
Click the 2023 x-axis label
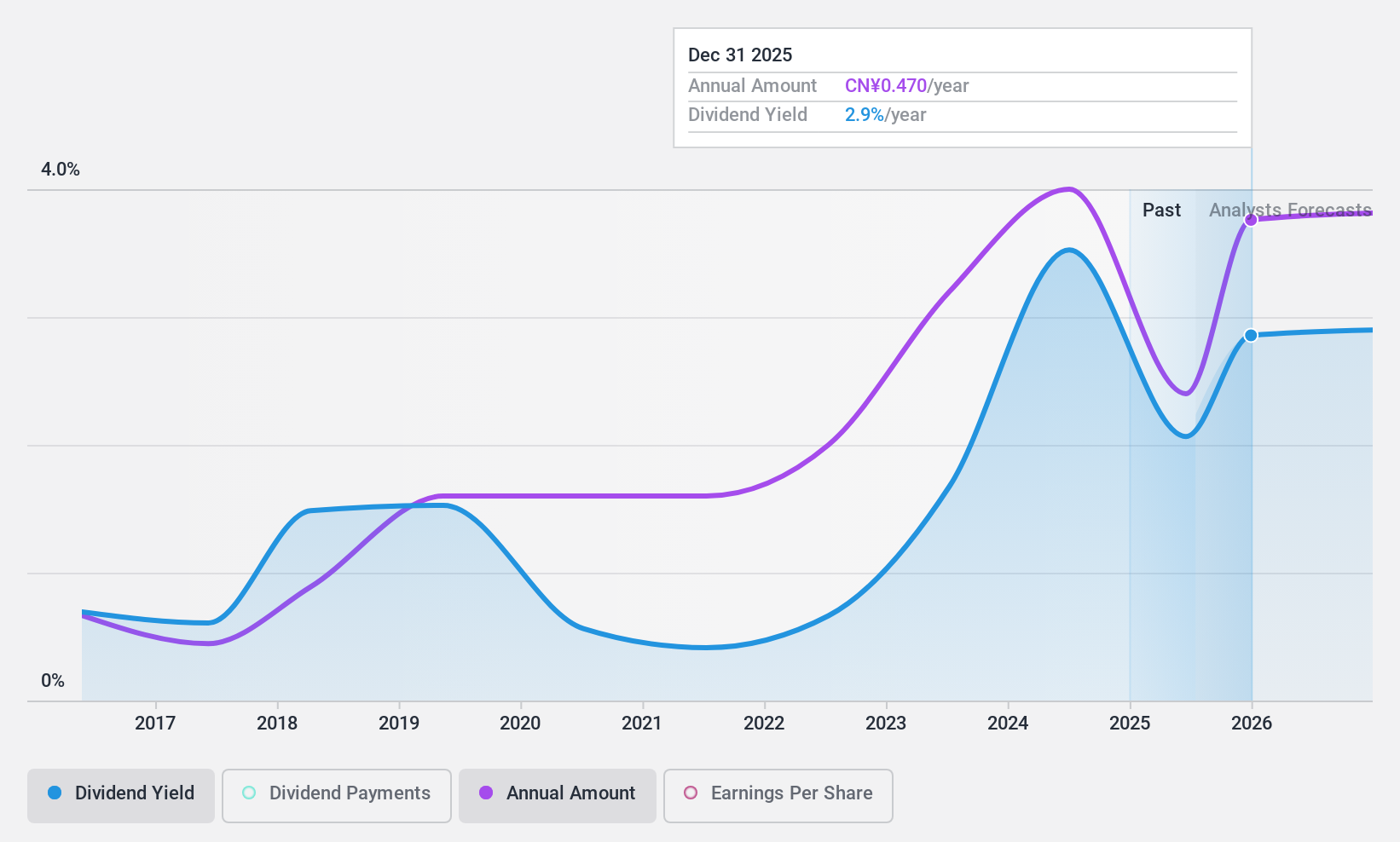coord(886,724)
